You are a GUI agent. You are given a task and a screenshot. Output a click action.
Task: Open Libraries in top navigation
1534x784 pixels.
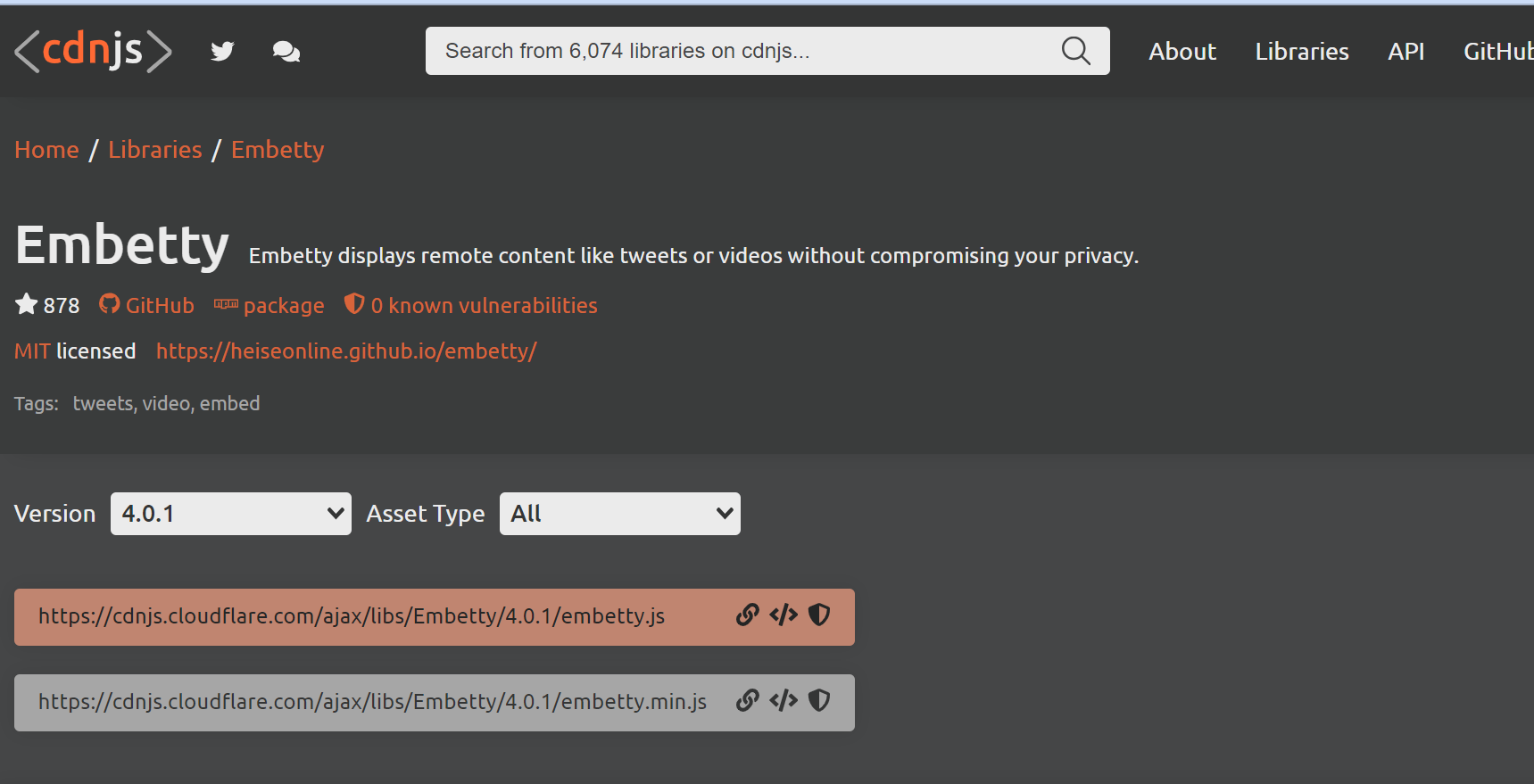coord(1301,52)
